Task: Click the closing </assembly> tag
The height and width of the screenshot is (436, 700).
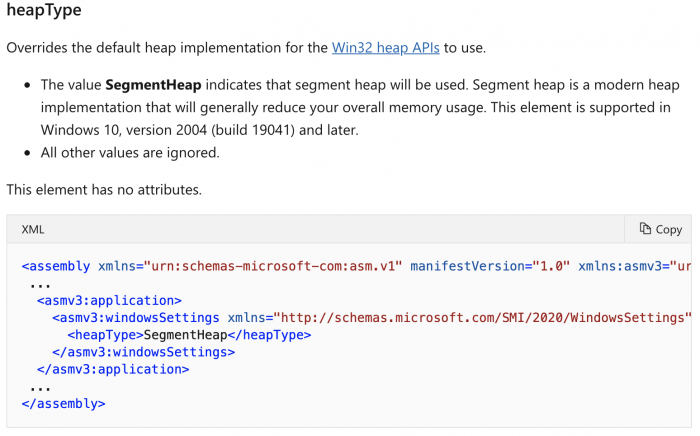Action: coord(63,404)
